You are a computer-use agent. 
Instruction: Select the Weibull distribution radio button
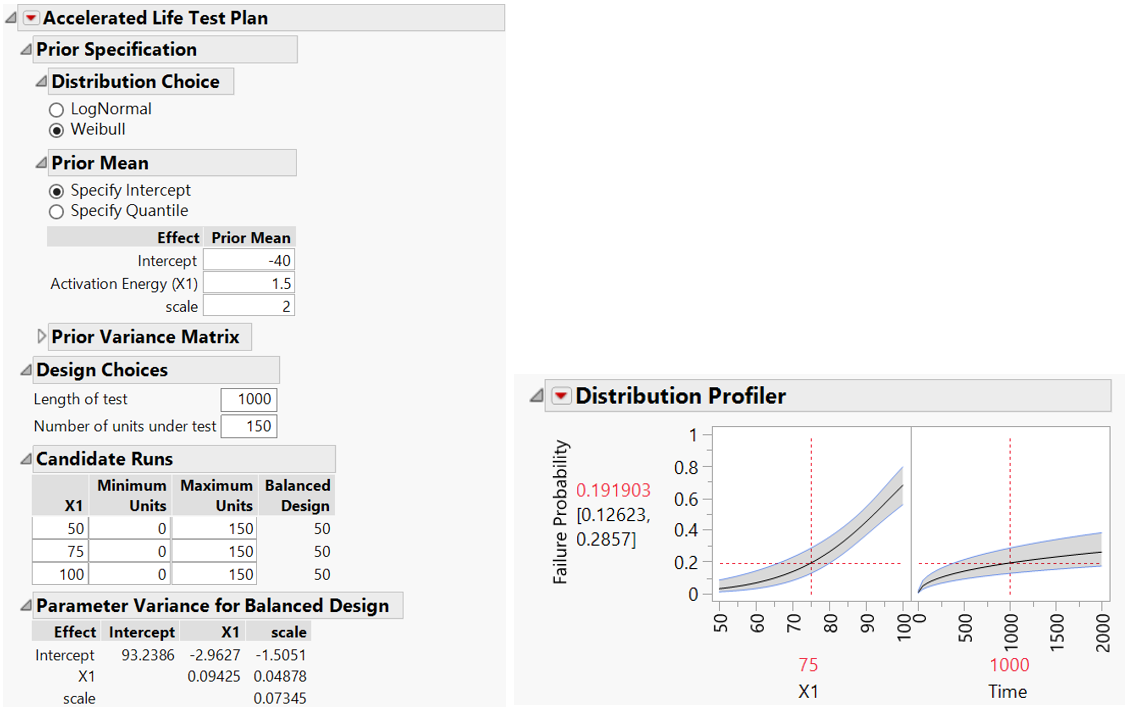coord(56,130)
